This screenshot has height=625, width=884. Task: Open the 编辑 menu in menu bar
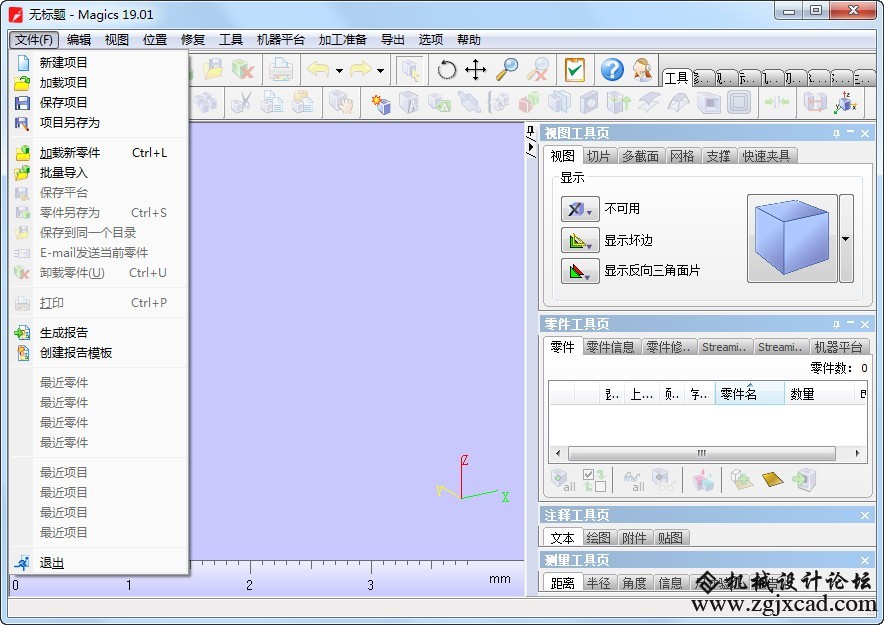click(x=78, y=39)
